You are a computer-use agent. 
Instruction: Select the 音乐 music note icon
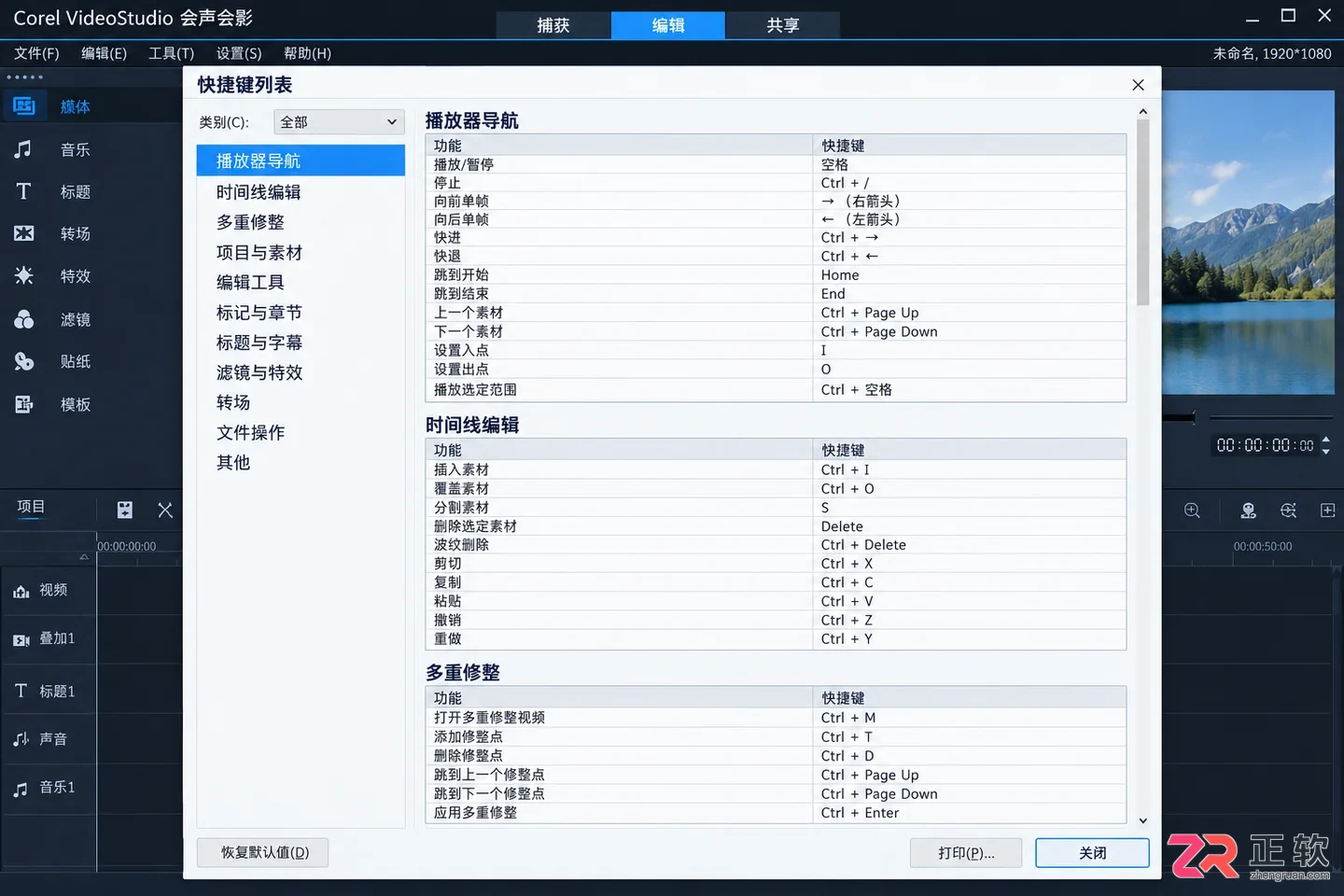pos(23,149)
